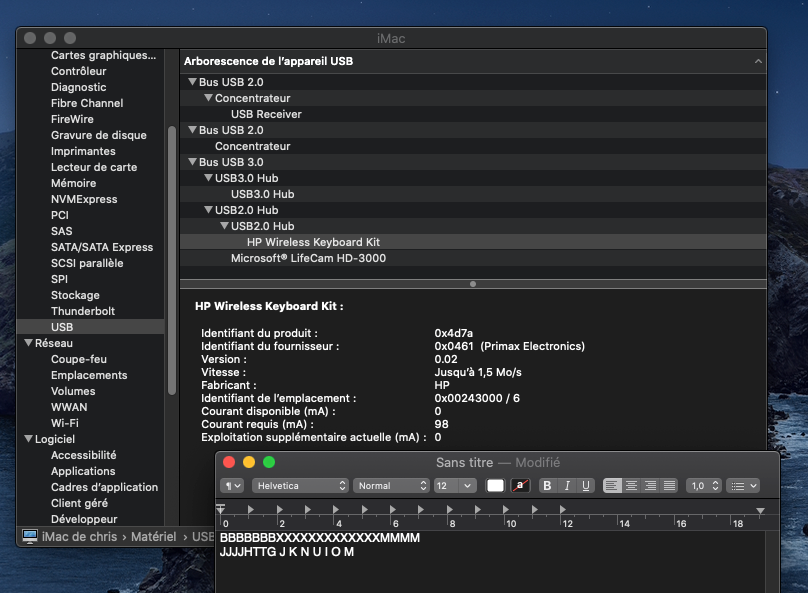Viewport: 808px width, 593px height.
Task: Toggle bold formatting in TextEdit toolbar
Action: click(x=547, y=486)
